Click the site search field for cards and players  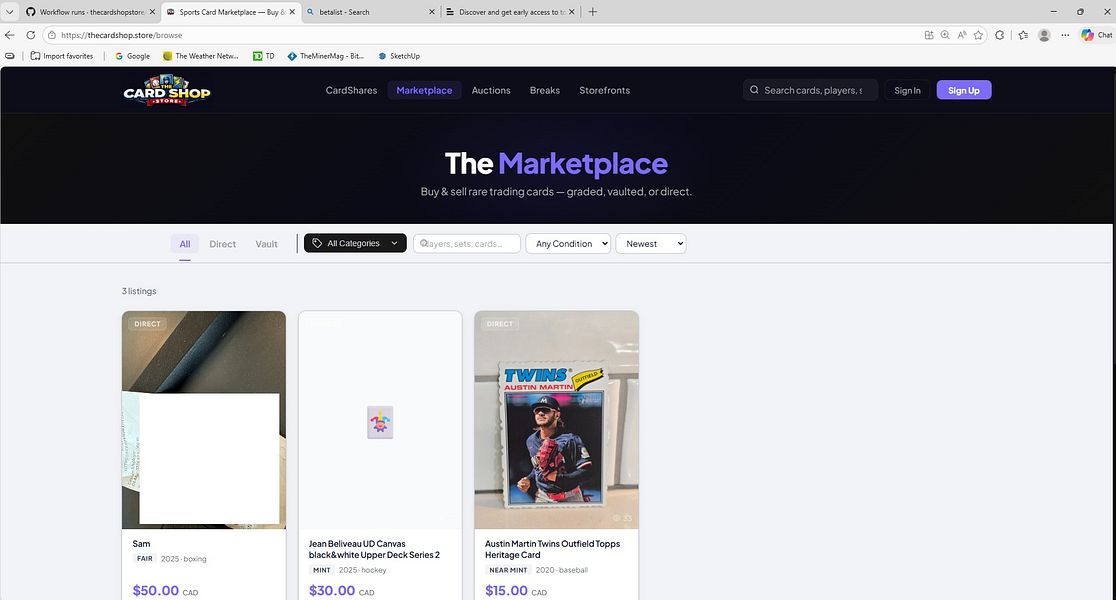pyautogui.click(x=810, y=90)
